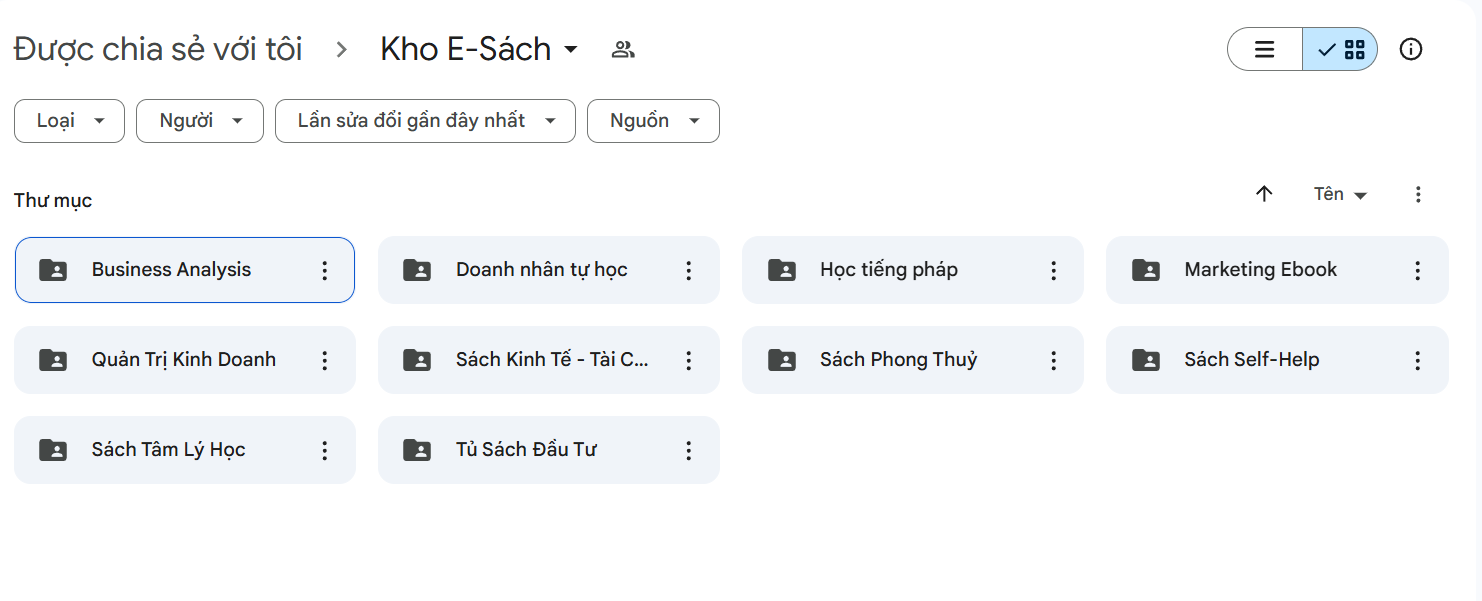Click the folder icon of Sách Self-Help
Image resolution: width=1482 pixels, height=601 pixels.
[x=1146, y=359]
